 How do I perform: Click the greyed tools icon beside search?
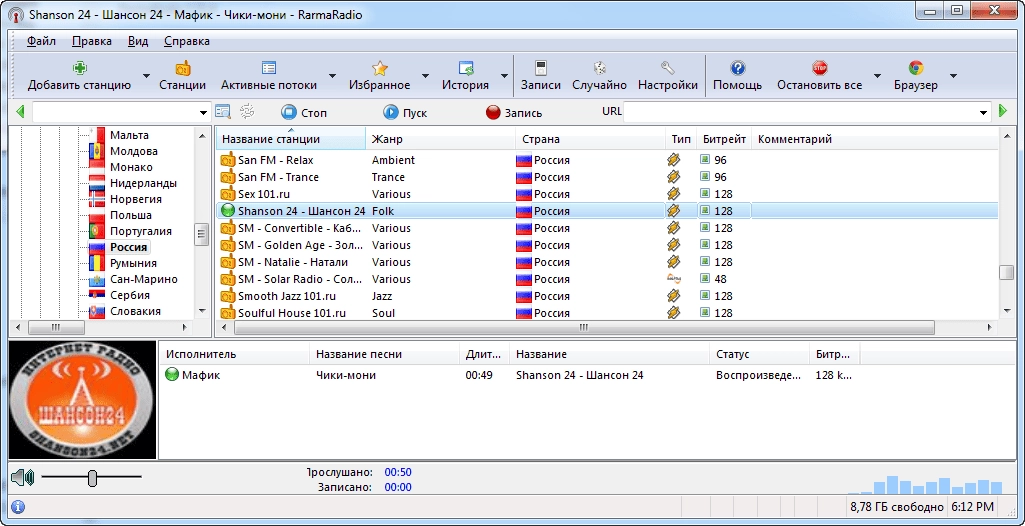(246, 112)
